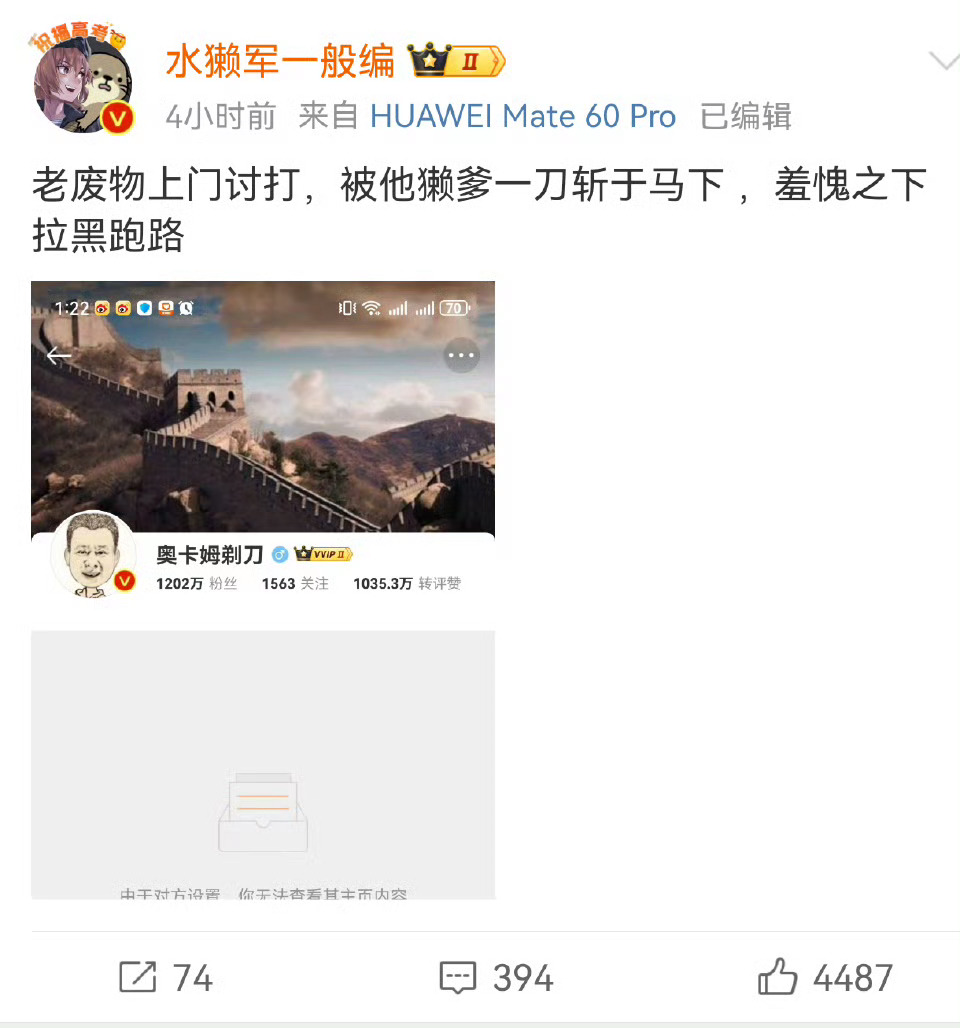Viewport: 960px width, 1028px height.
Task: Click the blue male gender icon
Action: pyautogui.click(x=280, y=555)
